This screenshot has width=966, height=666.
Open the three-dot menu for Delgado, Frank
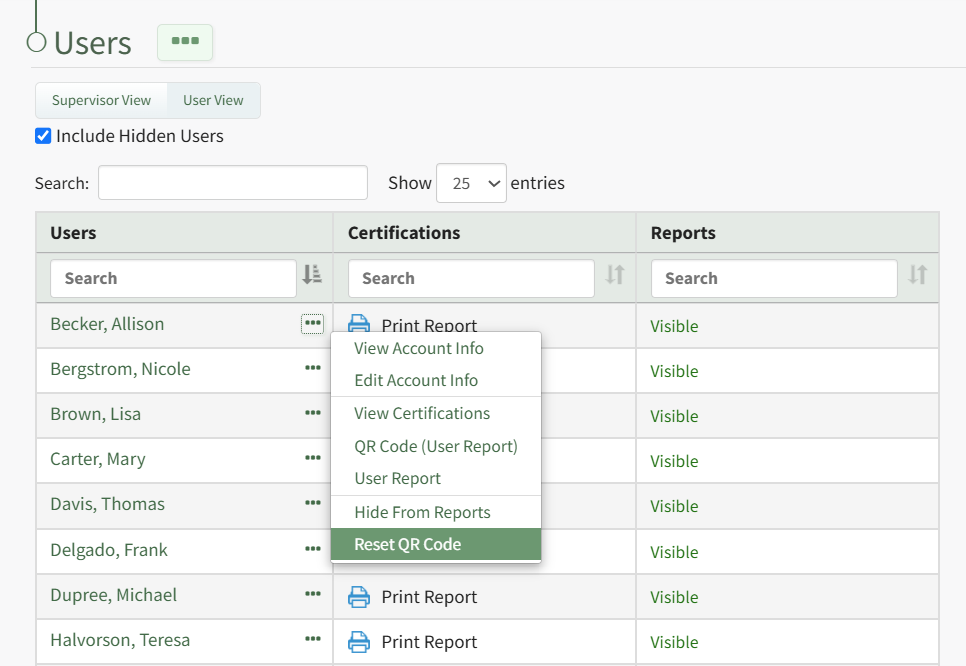click(x=312, y=549)
